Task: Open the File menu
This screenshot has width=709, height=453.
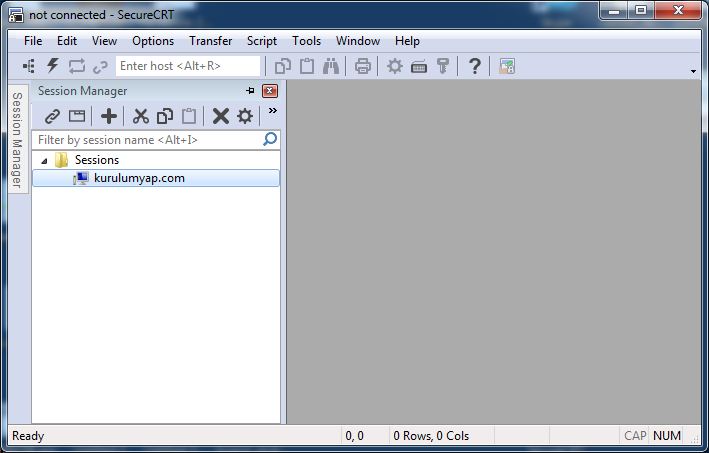Action: 33,41
